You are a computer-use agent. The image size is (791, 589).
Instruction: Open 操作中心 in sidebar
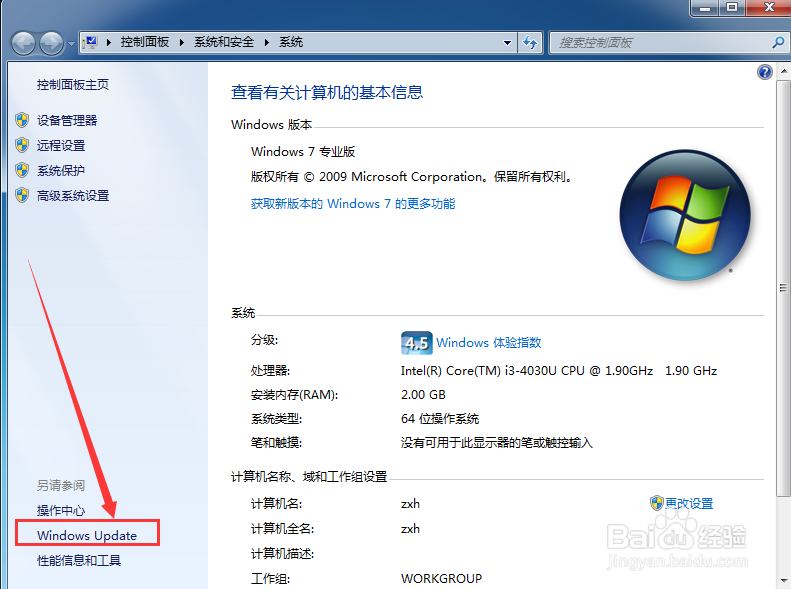61,510
